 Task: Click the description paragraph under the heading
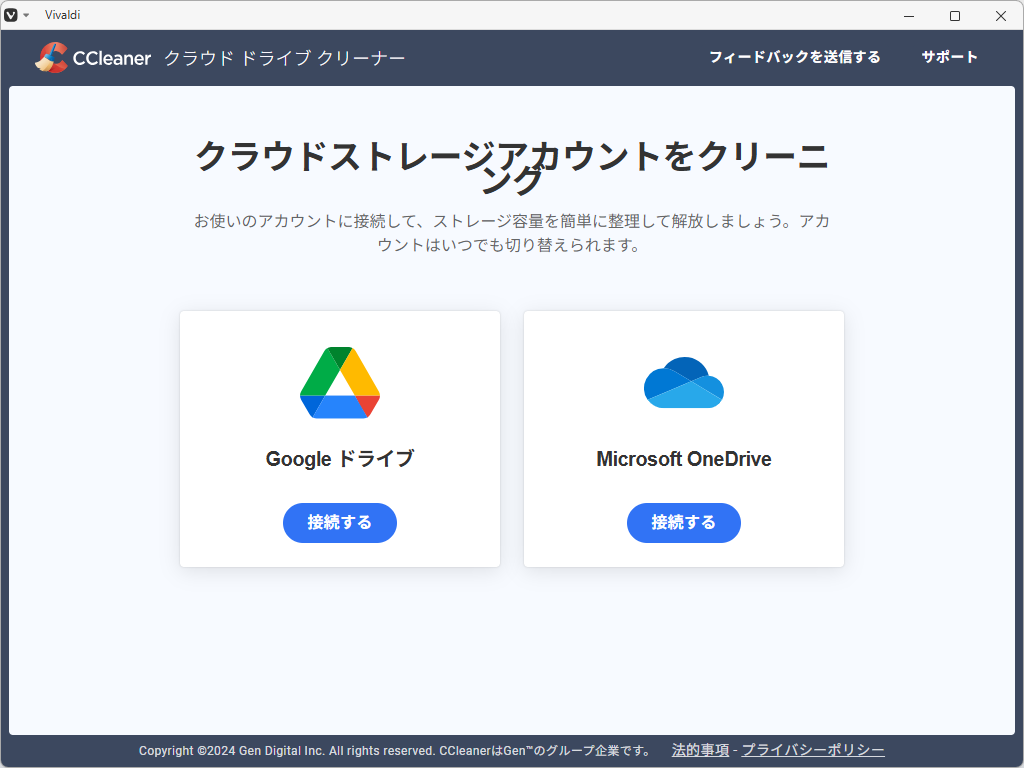[x=512, y=233]
